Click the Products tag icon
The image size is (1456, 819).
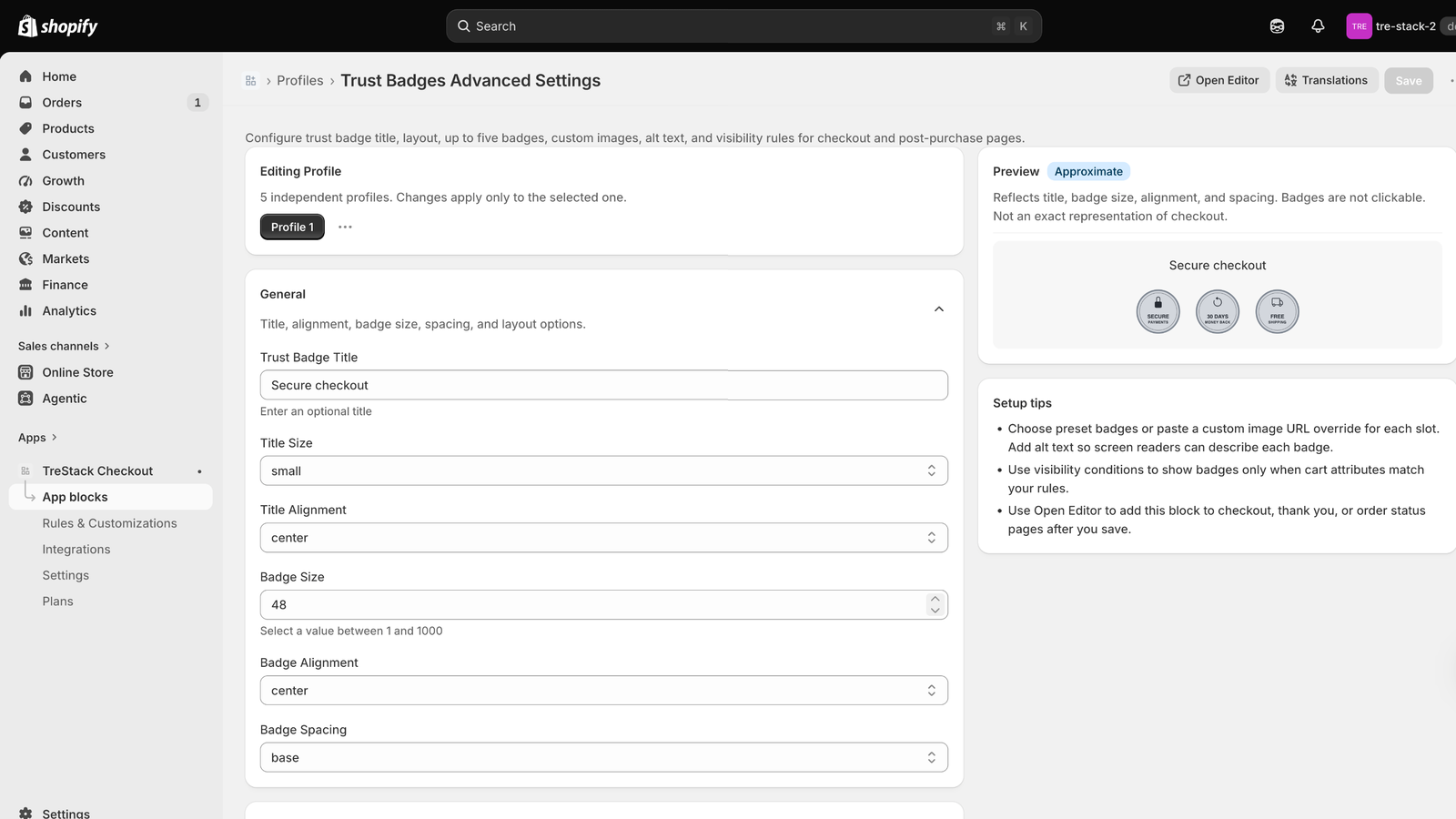click(25, 128)
